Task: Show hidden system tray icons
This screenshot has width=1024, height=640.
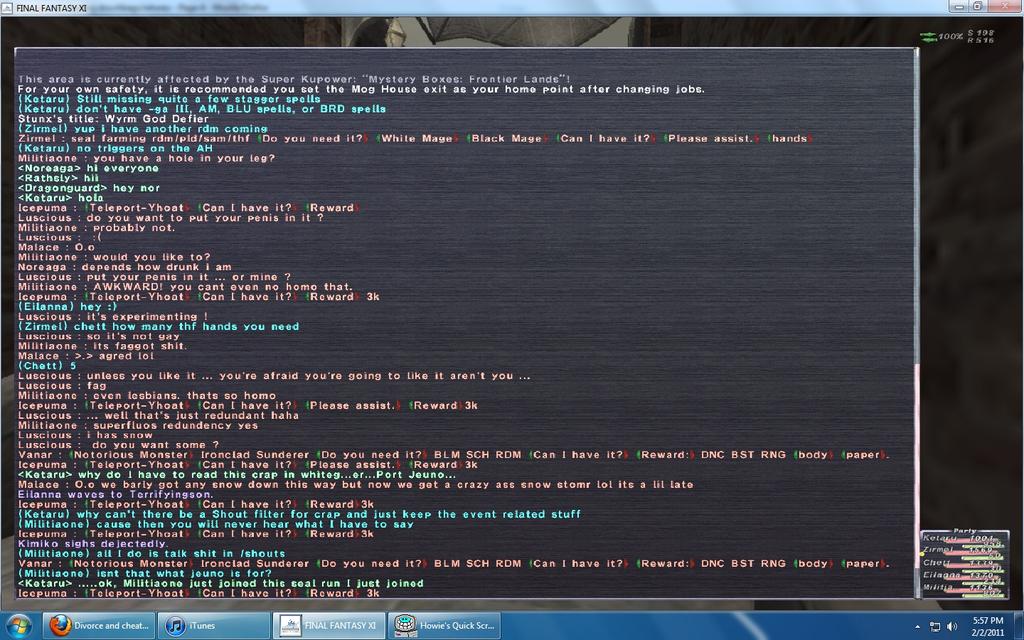Action: tap(917, 627)
